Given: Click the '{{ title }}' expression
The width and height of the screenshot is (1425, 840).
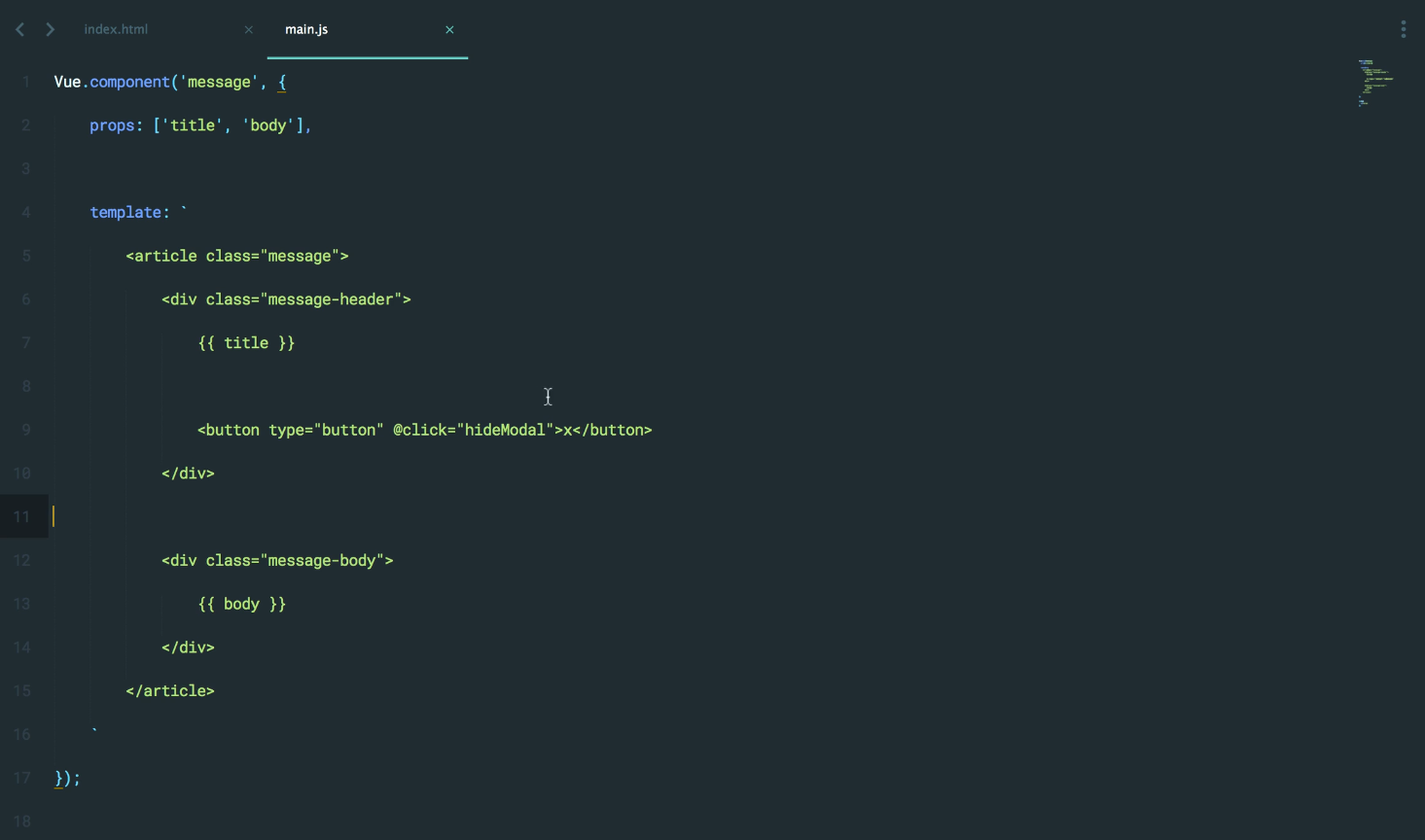Looking at the screenshot, I should pyautogui.click(x=246, y=343).
